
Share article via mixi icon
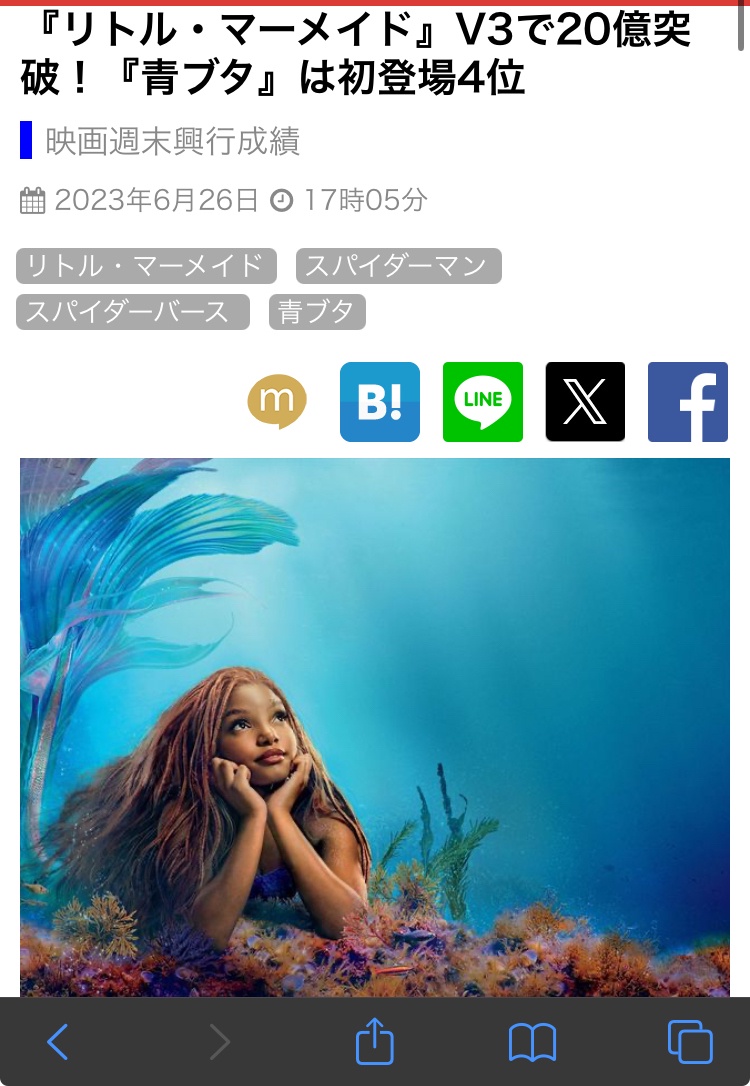[277, 401]
